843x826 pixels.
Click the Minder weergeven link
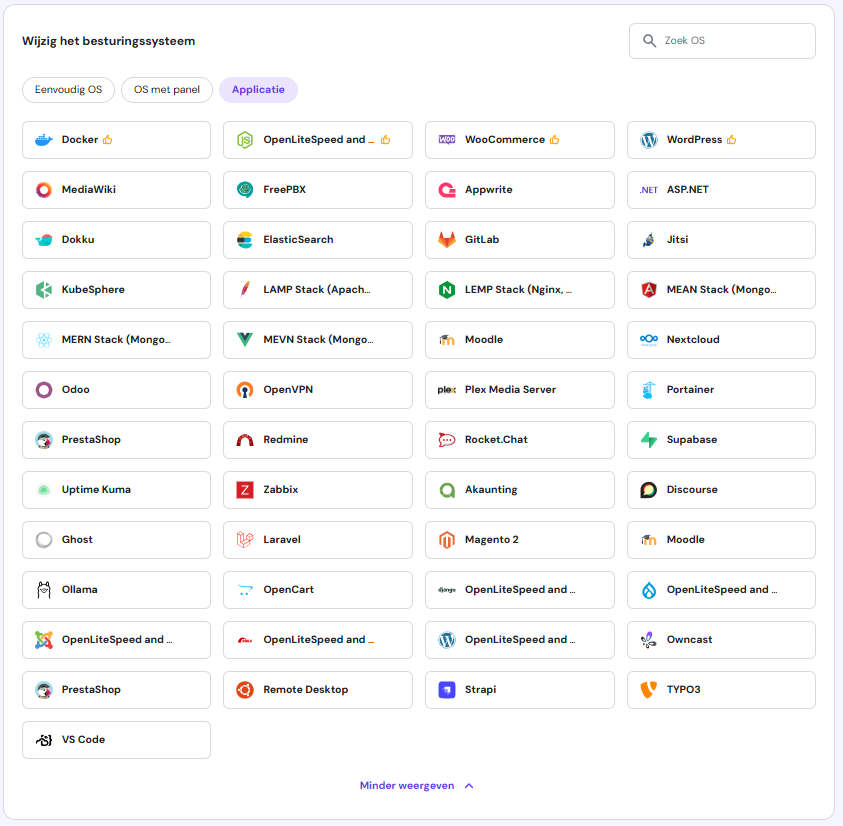407,786
